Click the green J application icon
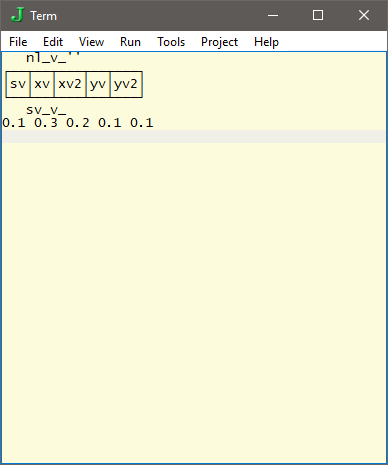 point(17,15)
